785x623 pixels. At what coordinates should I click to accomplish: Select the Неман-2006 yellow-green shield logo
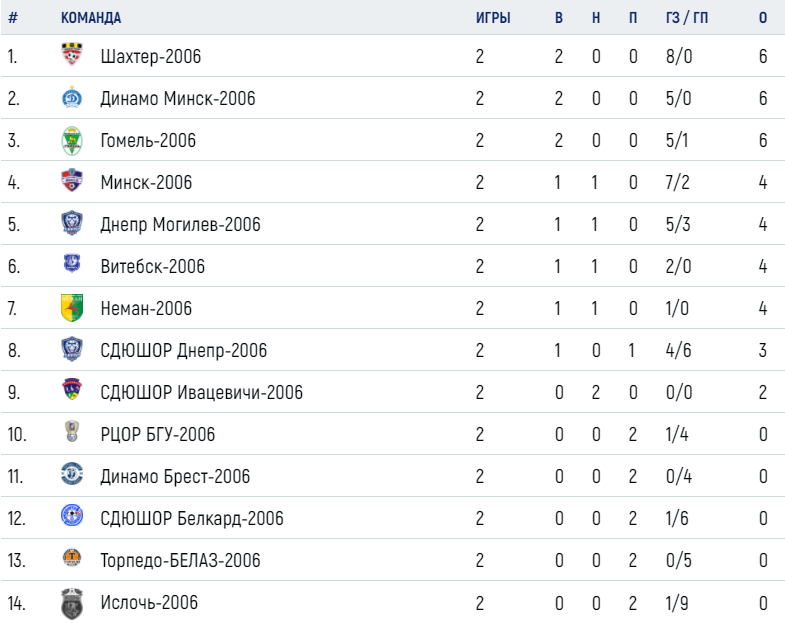tap(72, 307)
